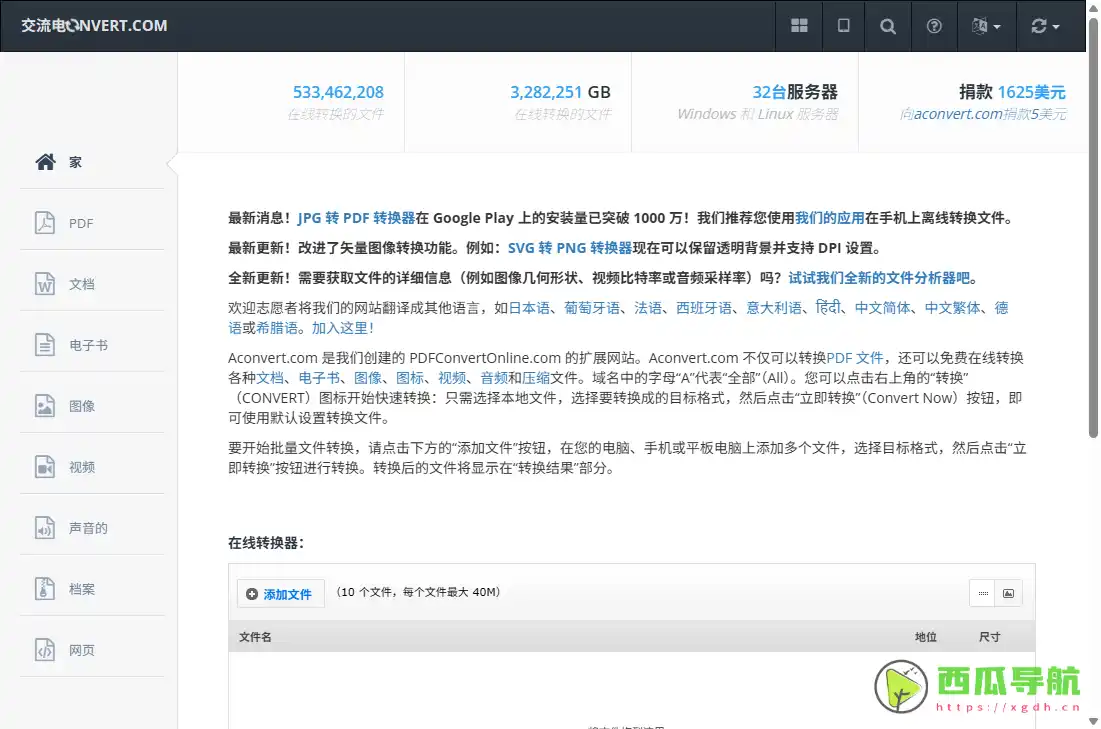
Task: Open the search magnifier icon
Action: pyautogui.click(x=888, y=26)
